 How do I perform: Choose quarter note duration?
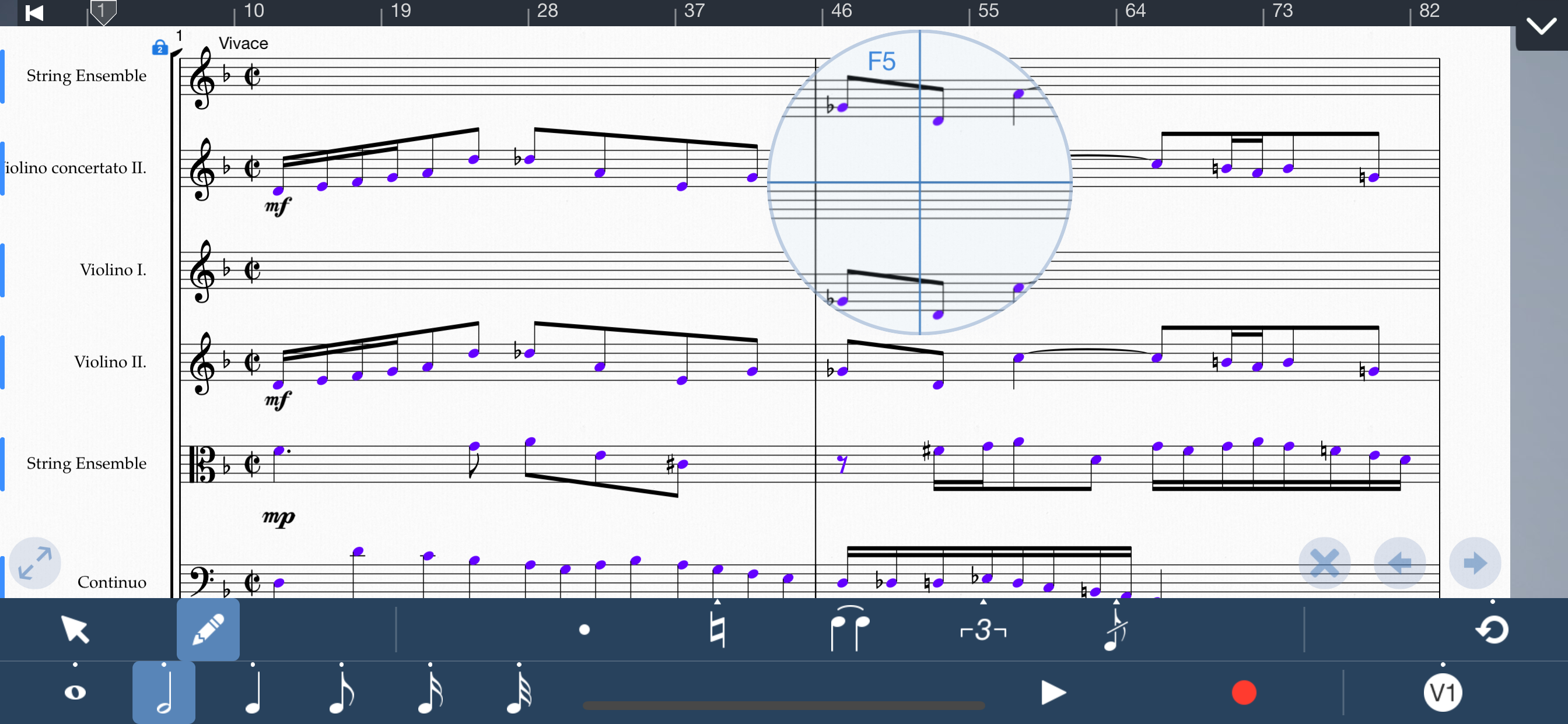tap(253, 693)
